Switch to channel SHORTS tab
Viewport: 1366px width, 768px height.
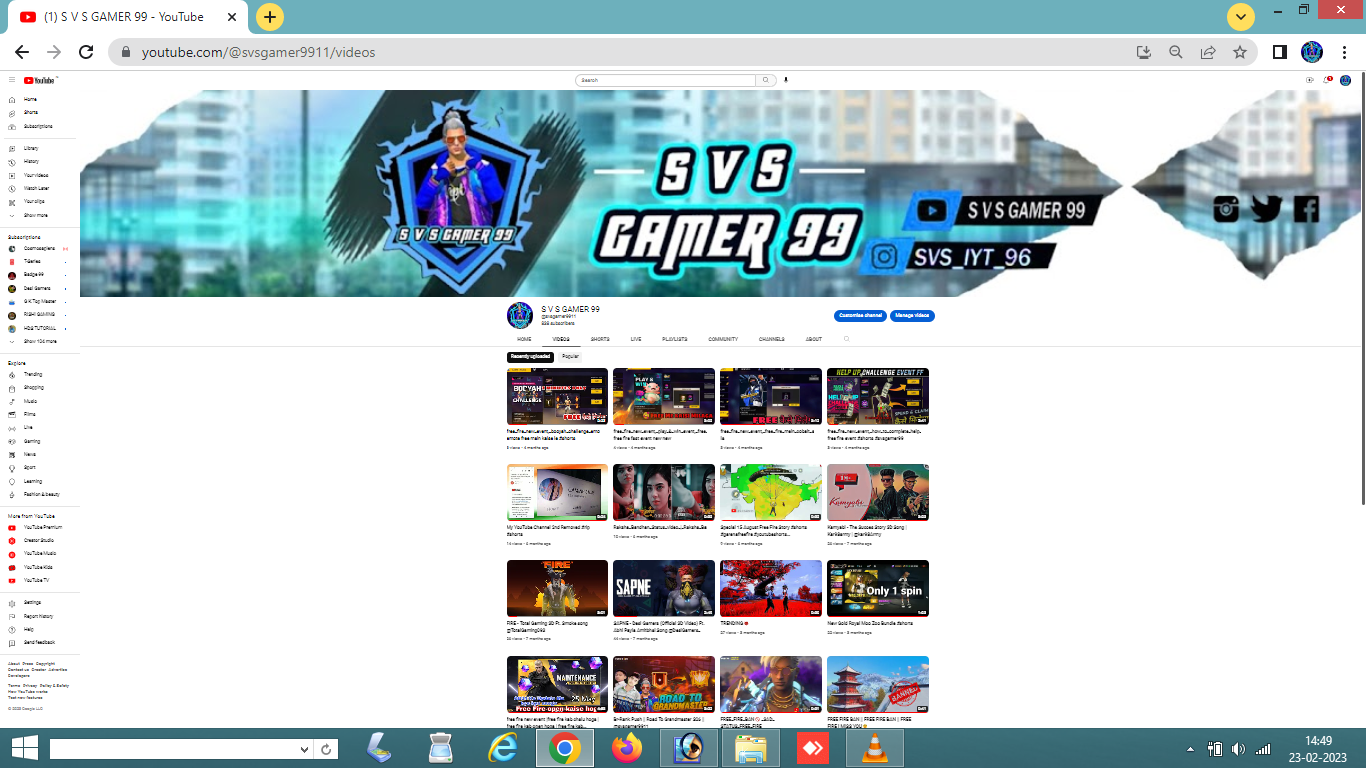pyautogui.click(x=600, y=339)
